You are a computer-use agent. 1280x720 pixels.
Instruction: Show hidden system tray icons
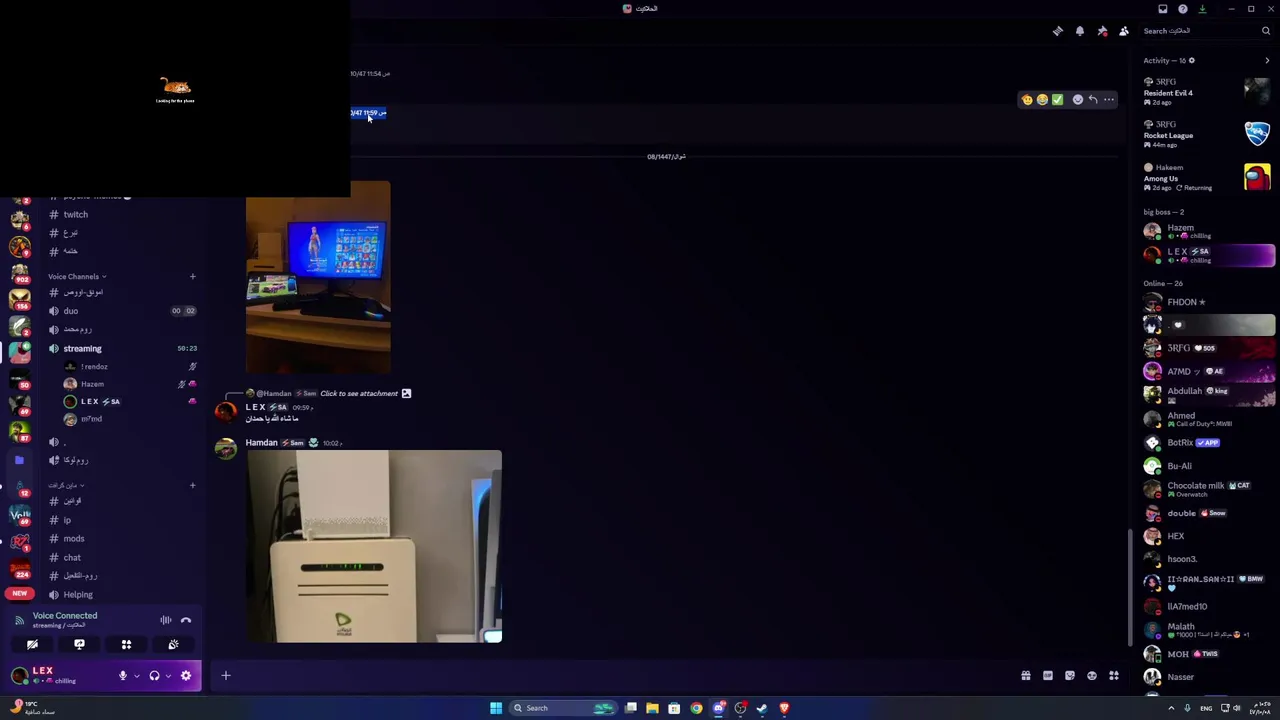(x=1171, y=708)
